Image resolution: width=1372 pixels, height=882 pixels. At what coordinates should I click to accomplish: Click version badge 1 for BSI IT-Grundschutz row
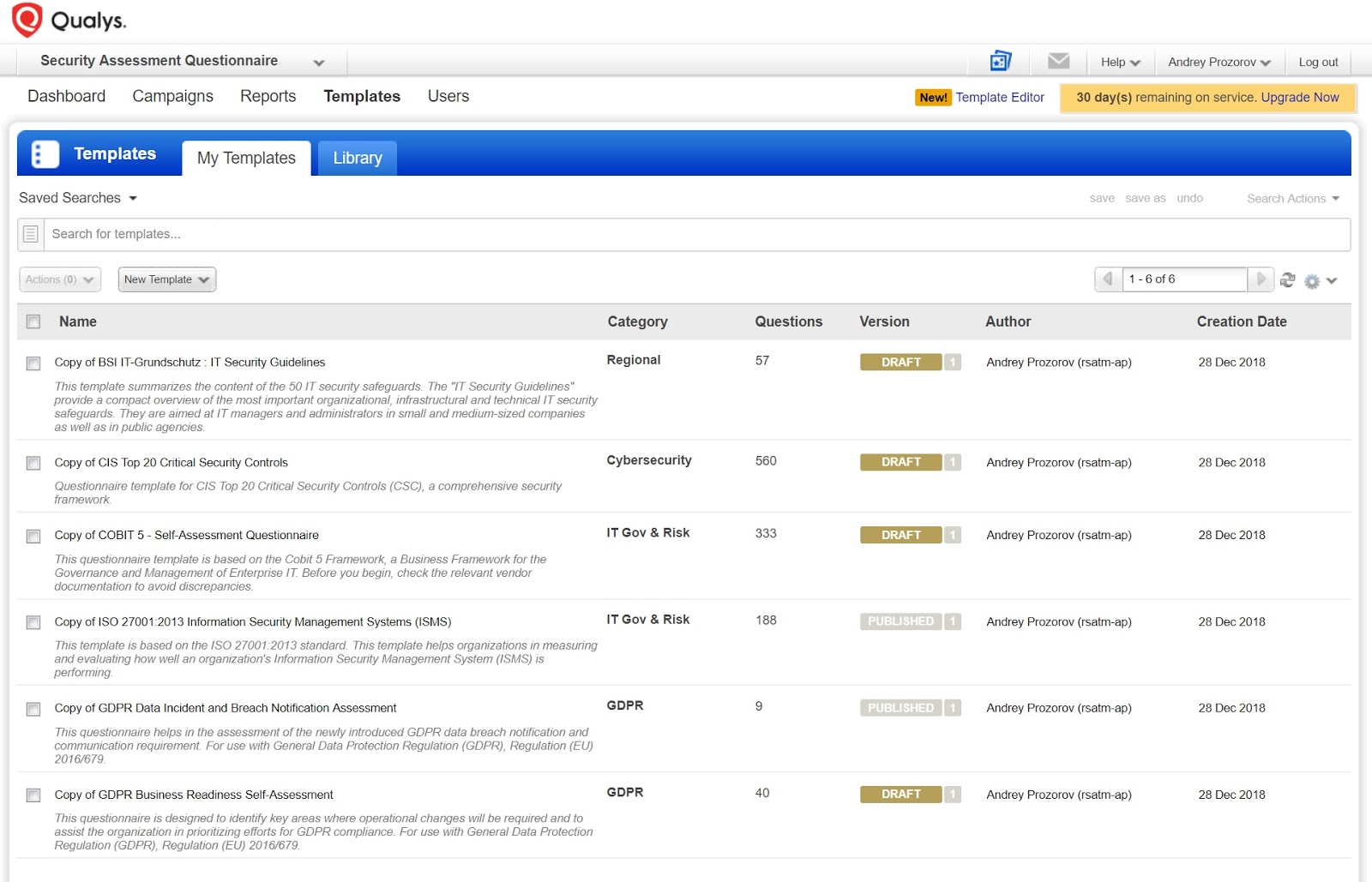tap(953, 363)
